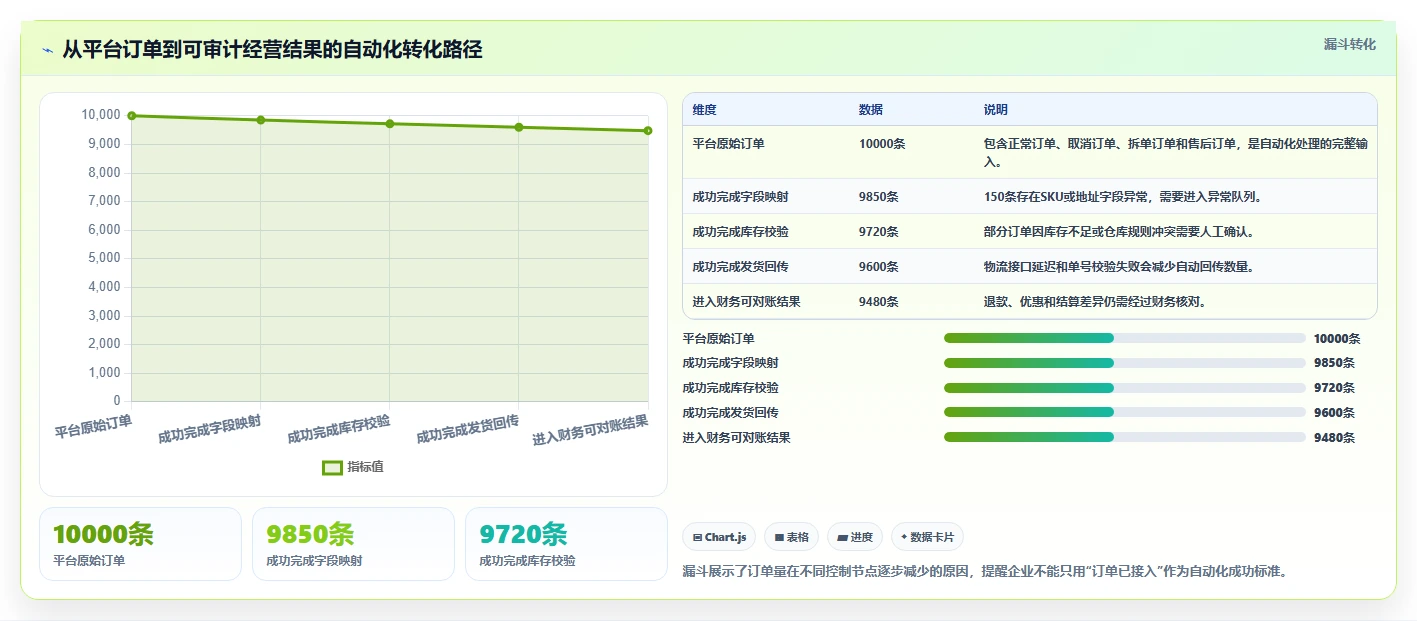Click the 漏斗转化 tag

(x=1349, y=44)
